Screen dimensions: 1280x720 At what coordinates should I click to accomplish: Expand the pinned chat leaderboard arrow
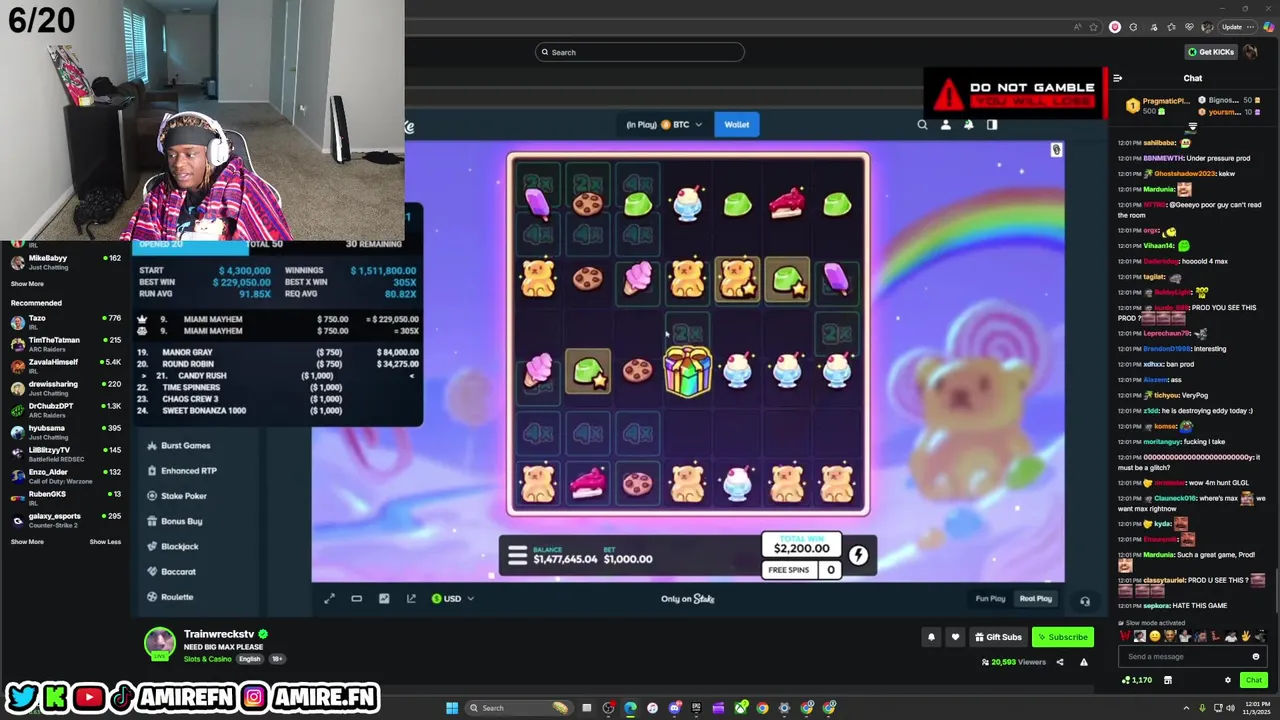[1192, 126]
